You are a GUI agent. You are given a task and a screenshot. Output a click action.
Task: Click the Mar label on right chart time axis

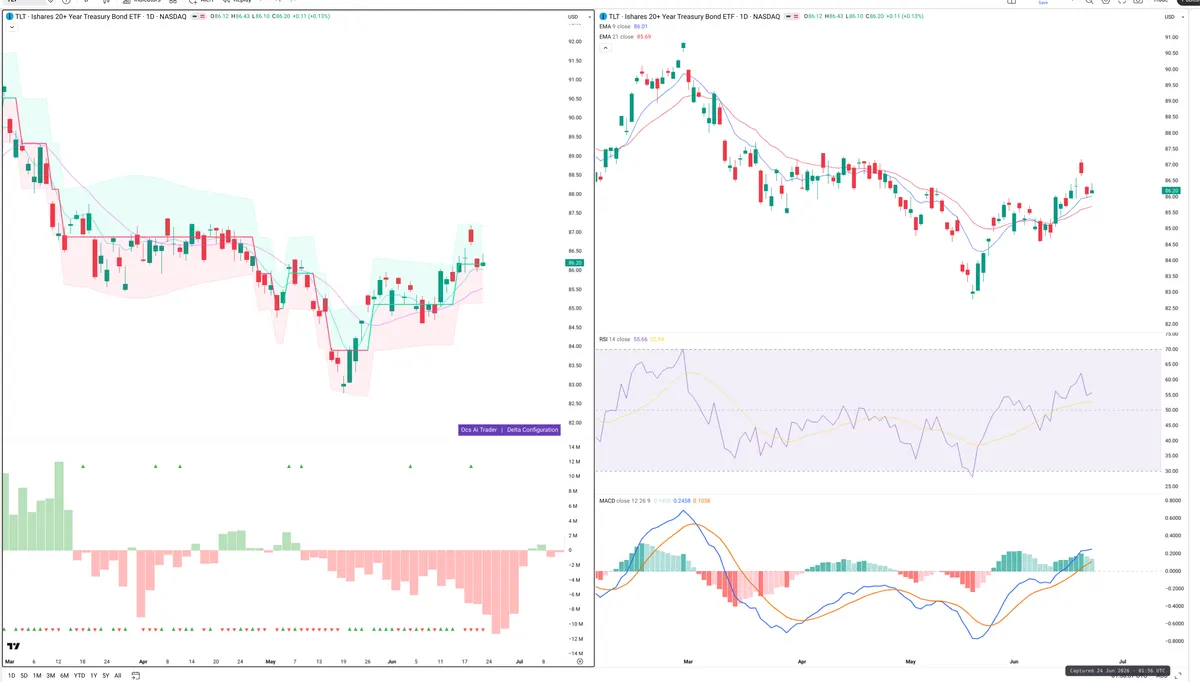pos(686,662)
